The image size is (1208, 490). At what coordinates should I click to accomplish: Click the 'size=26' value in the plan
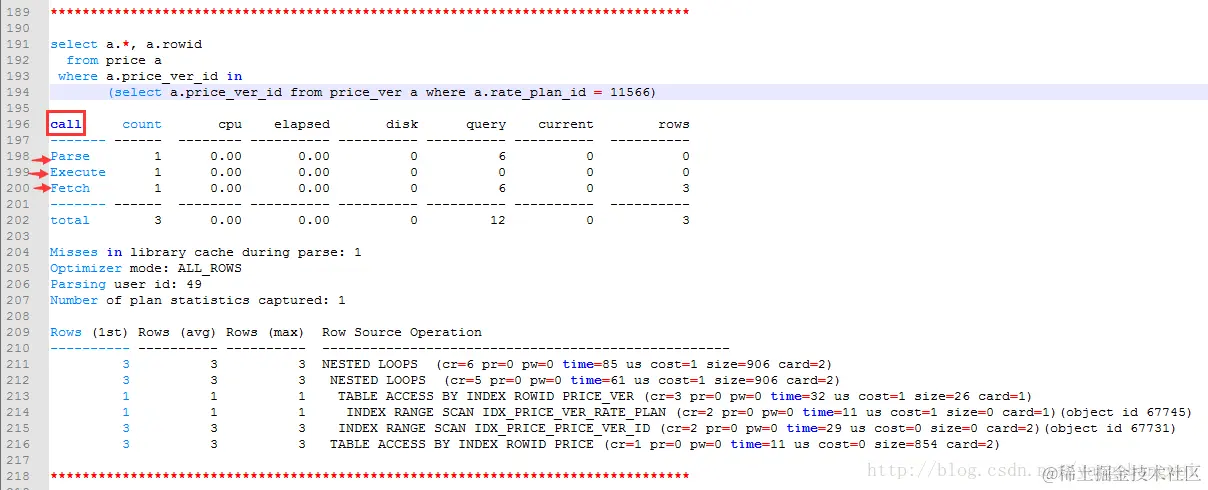942,396
